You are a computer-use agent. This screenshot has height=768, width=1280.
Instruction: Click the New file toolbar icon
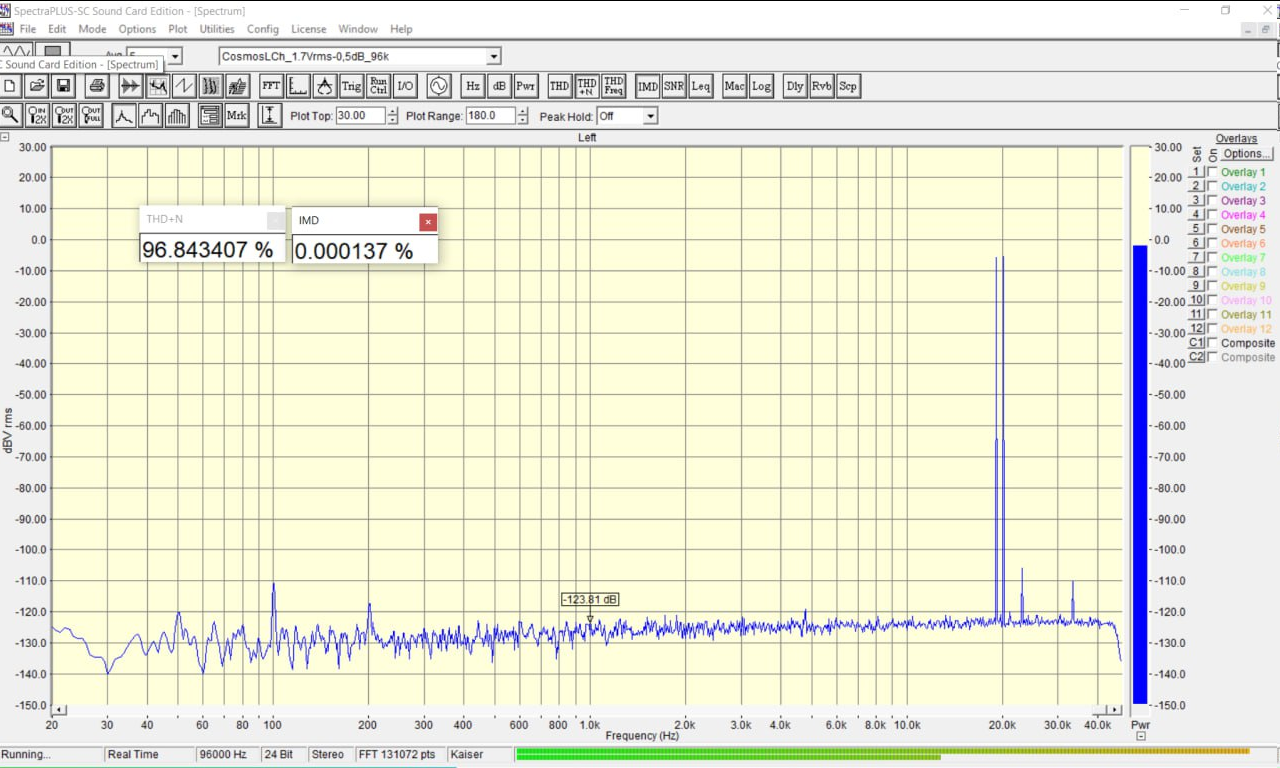9,86
